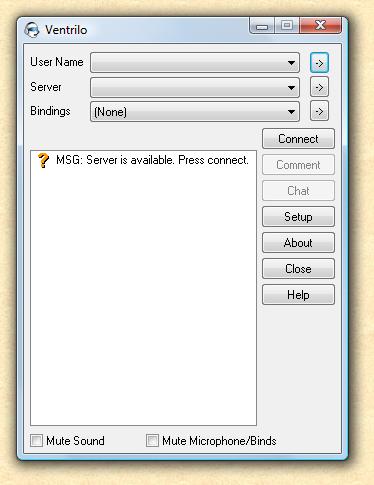The height and width of the screenshot is (485, 374).
Task: Click the Close button in side panel
Action: (x=298, y=269)
